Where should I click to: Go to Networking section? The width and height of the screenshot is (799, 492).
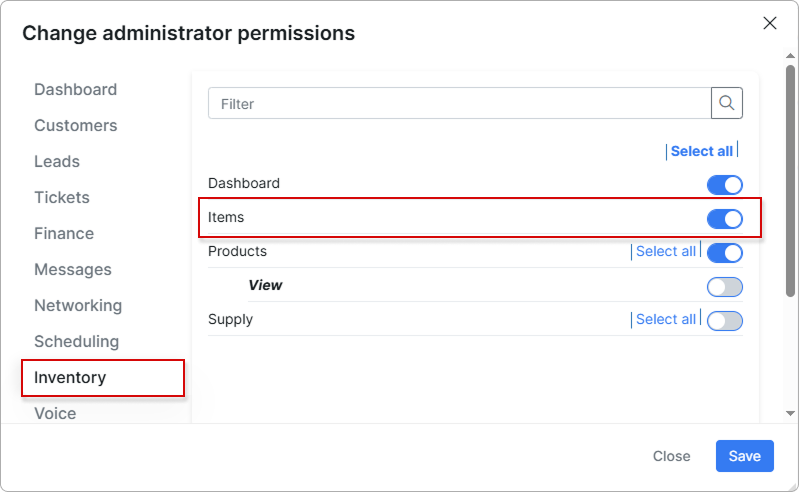coord(78,305)
